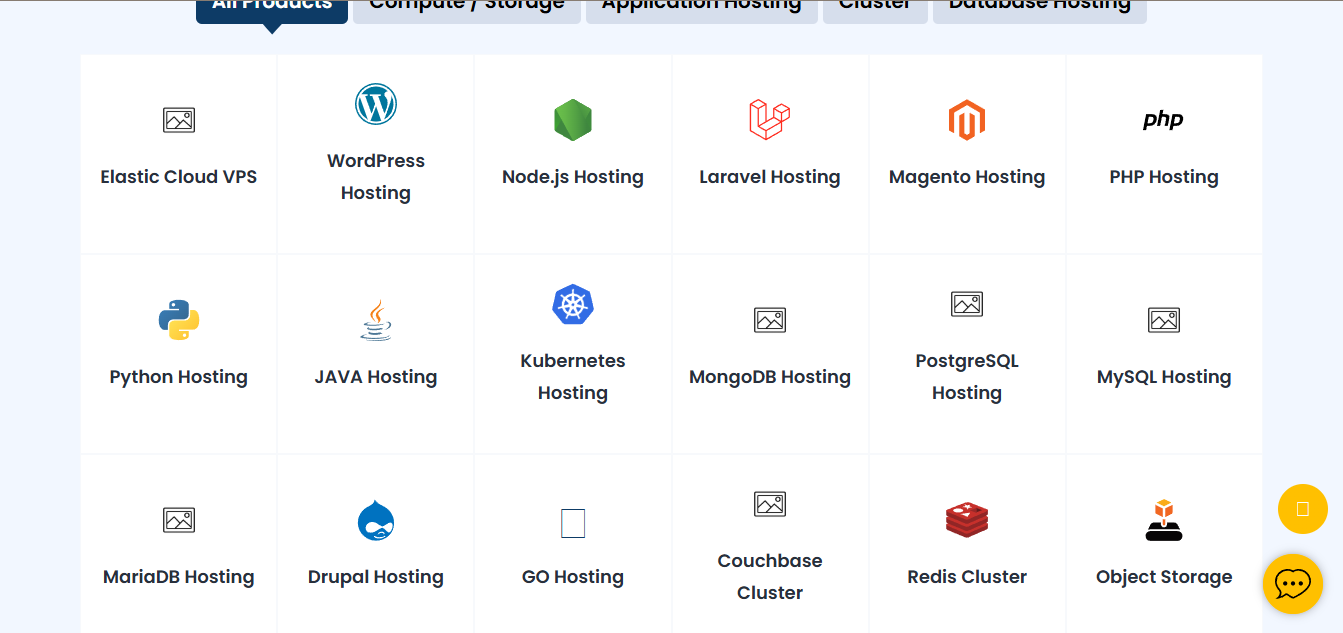This screenshot has width=1343, height=633.
Task: Switch to the Application Hosting tab
Action: (x=701, y=8)
